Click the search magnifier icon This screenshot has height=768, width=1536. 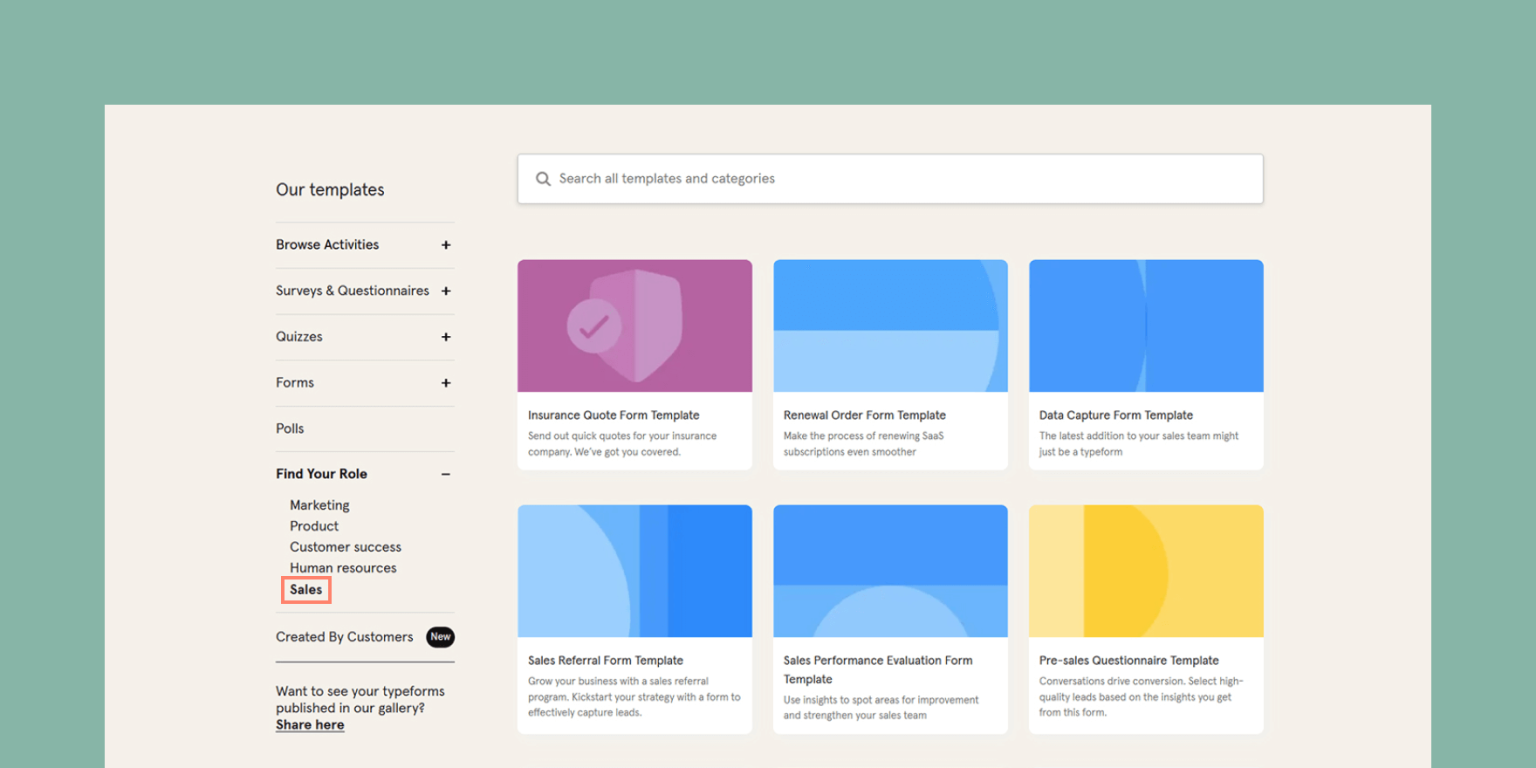(543, 179)
